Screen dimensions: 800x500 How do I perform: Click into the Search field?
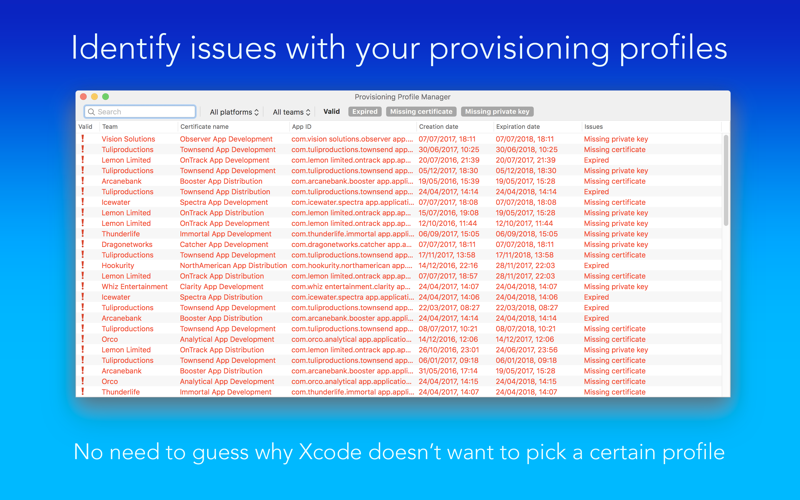pyautogui.click(x=140, y=112)
